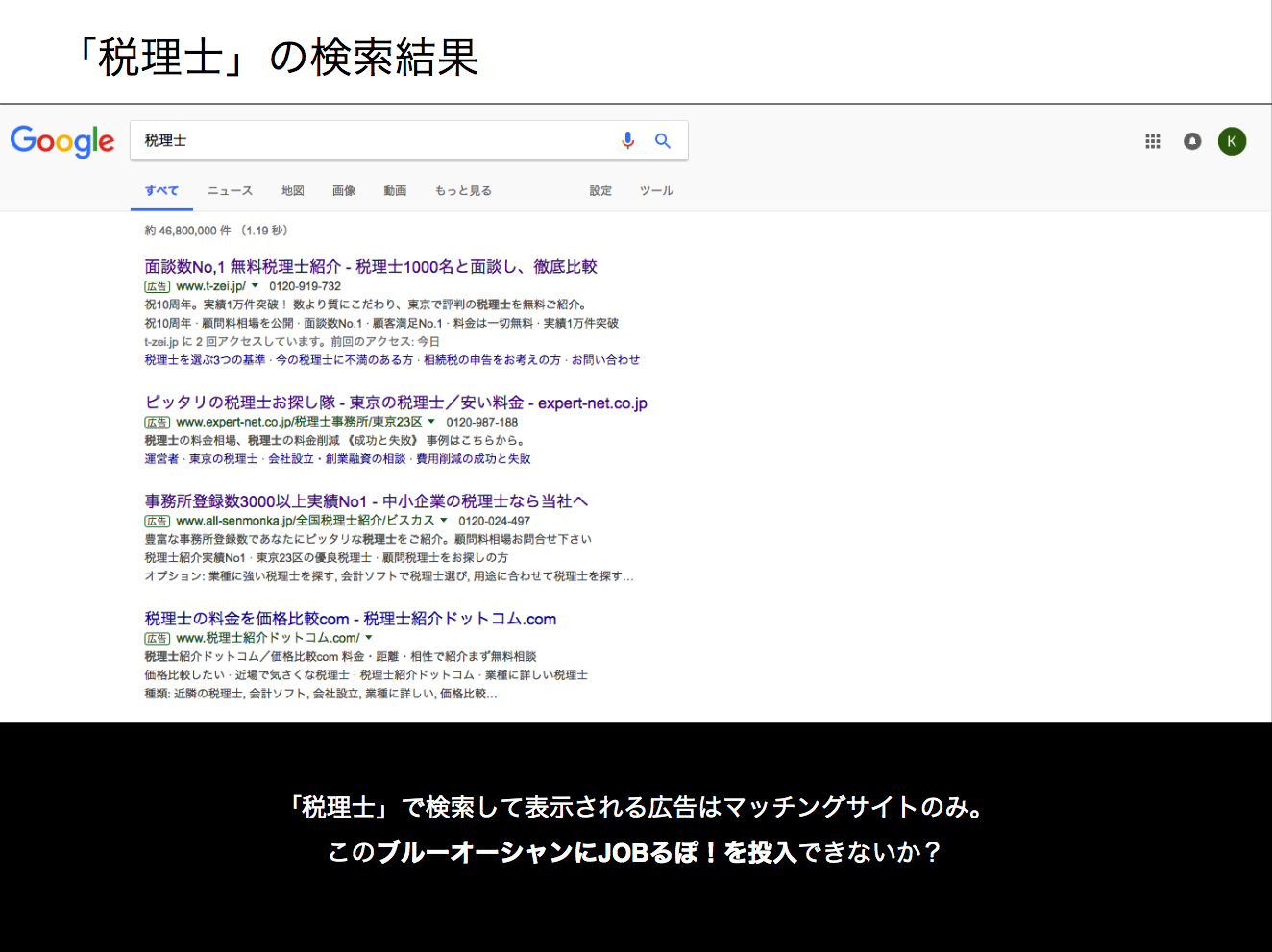Image resolution: width=1272 pixels, height=952 pixels.
Task: Open the 税理士を選ぶ3つの基準 sitelink
Action: click(205, 360)
